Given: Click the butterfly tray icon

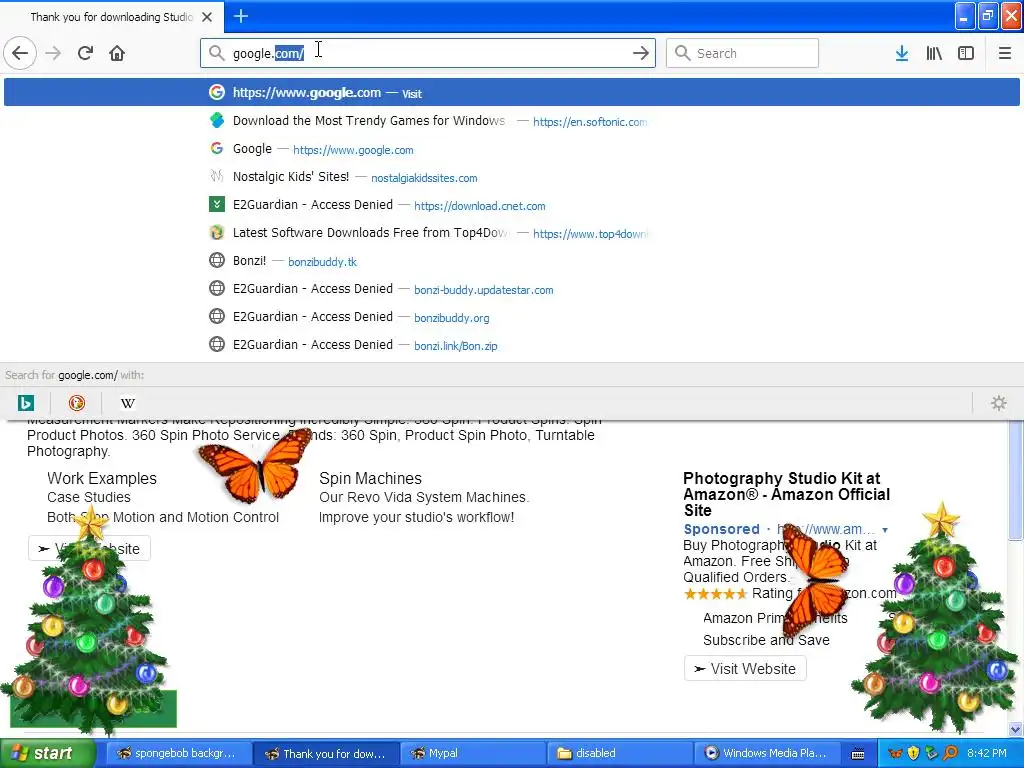Looking at the screenshot, I should [896, 754].
